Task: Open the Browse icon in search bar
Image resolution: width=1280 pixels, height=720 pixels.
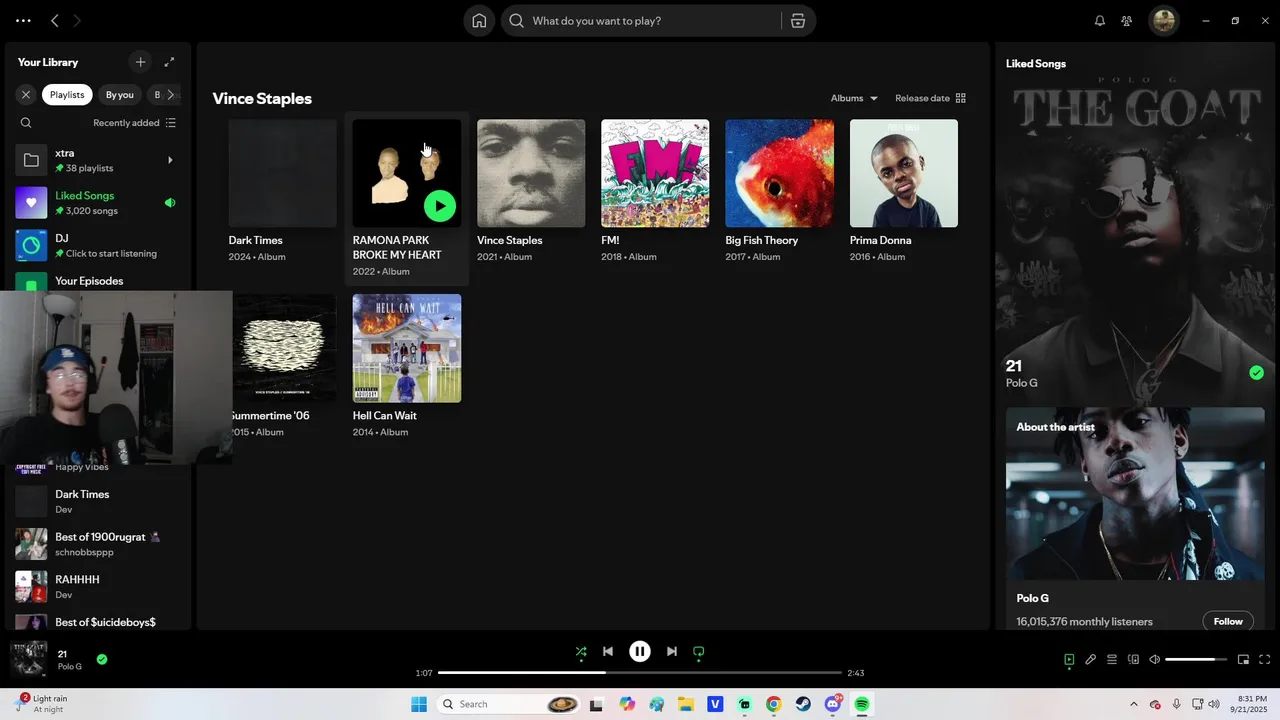Action: point(798,21)
